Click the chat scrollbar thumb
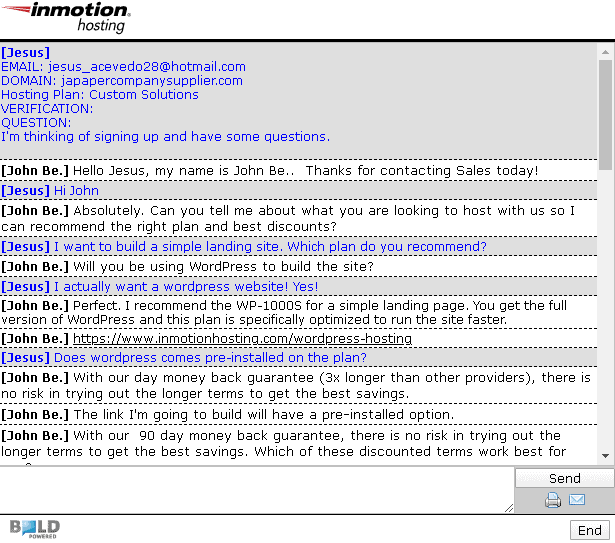The image size is (615, 543). tap(605, 115)
